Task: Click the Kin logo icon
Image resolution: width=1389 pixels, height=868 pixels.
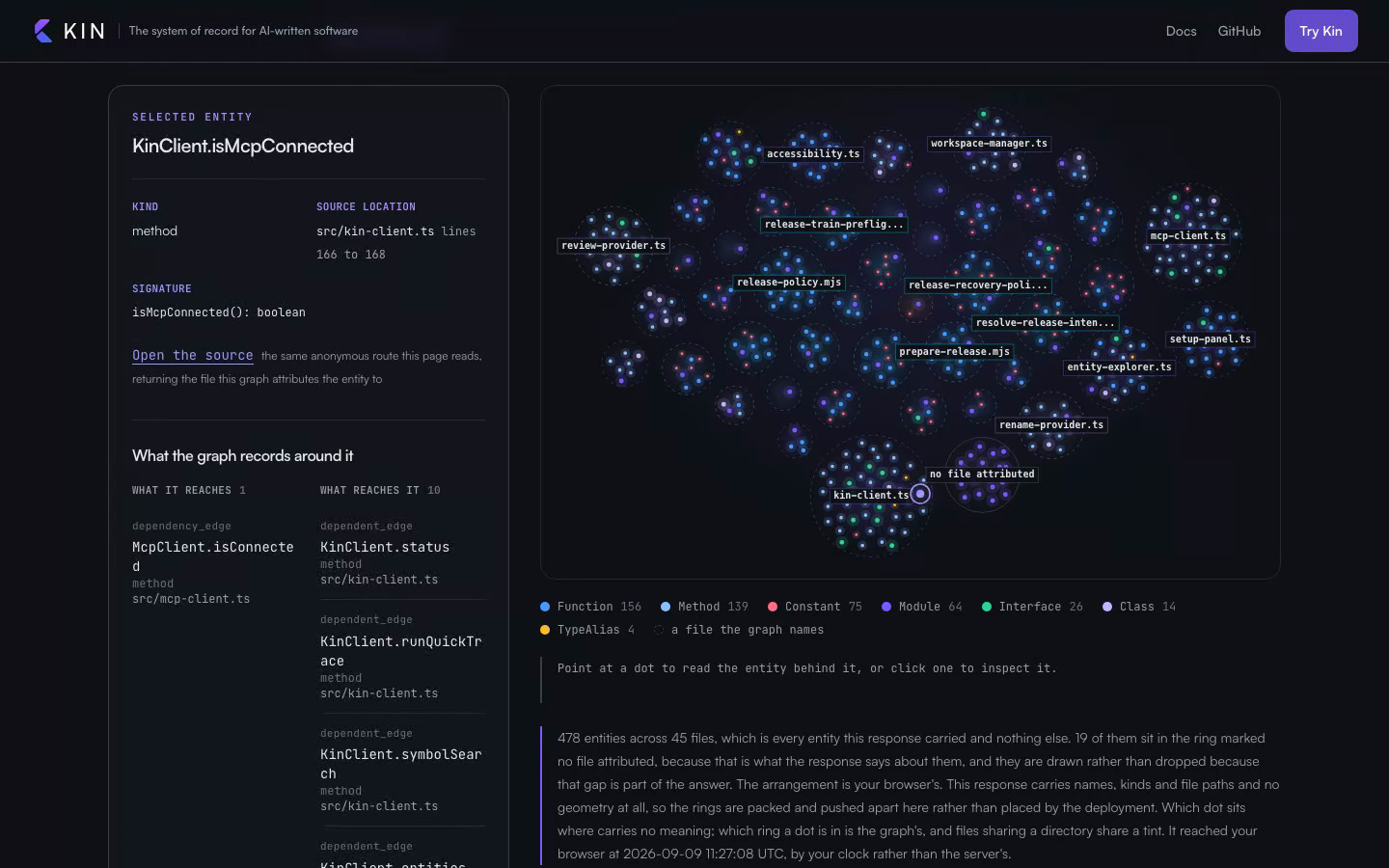Action: coord(43,31)
